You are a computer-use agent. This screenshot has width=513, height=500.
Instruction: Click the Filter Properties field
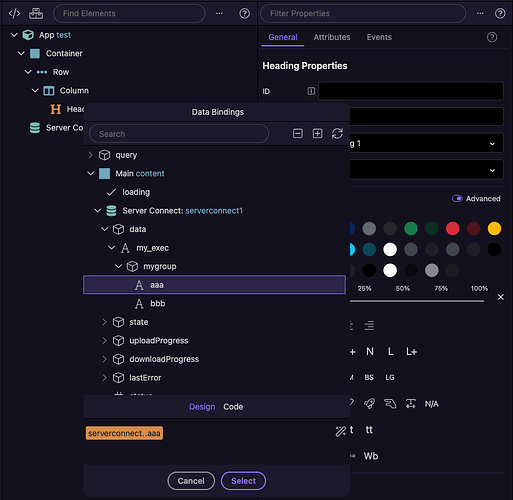click(363, 13)
